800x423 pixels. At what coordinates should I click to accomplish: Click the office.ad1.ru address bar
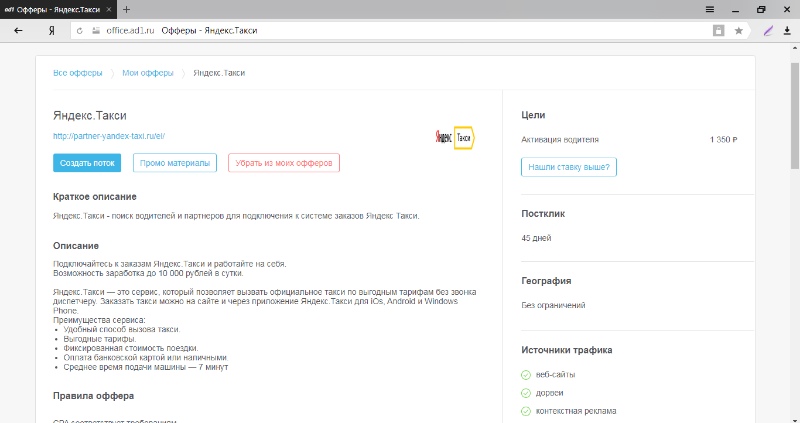point(400,31)
